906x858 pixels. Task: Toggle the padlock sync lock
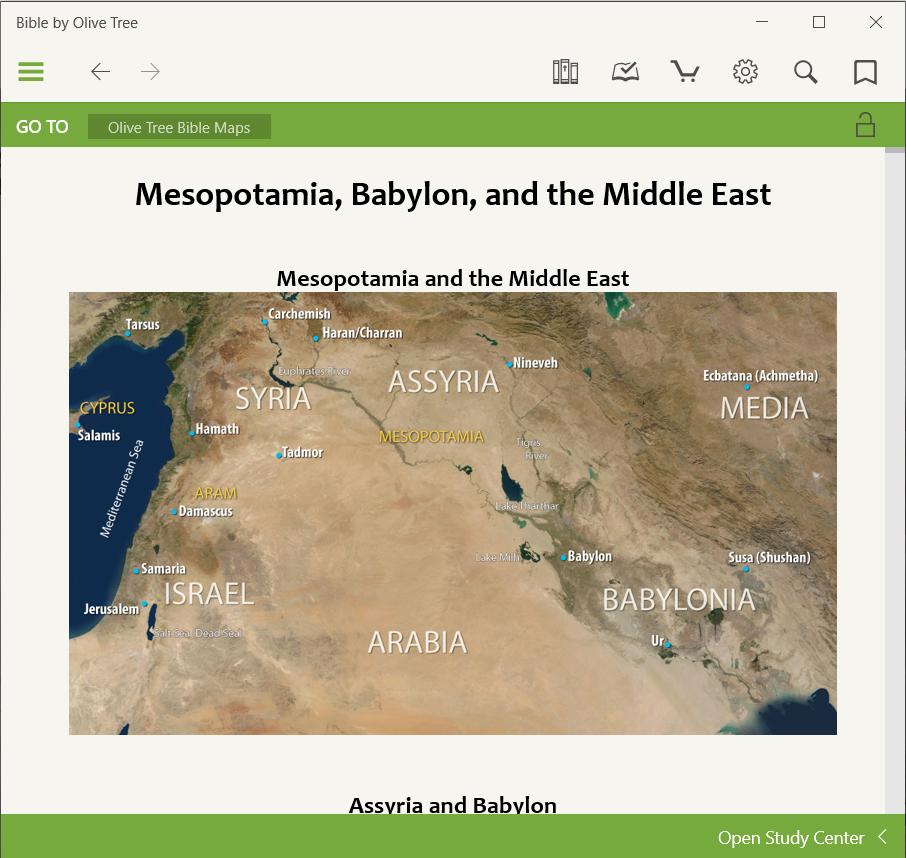point(865,125)
